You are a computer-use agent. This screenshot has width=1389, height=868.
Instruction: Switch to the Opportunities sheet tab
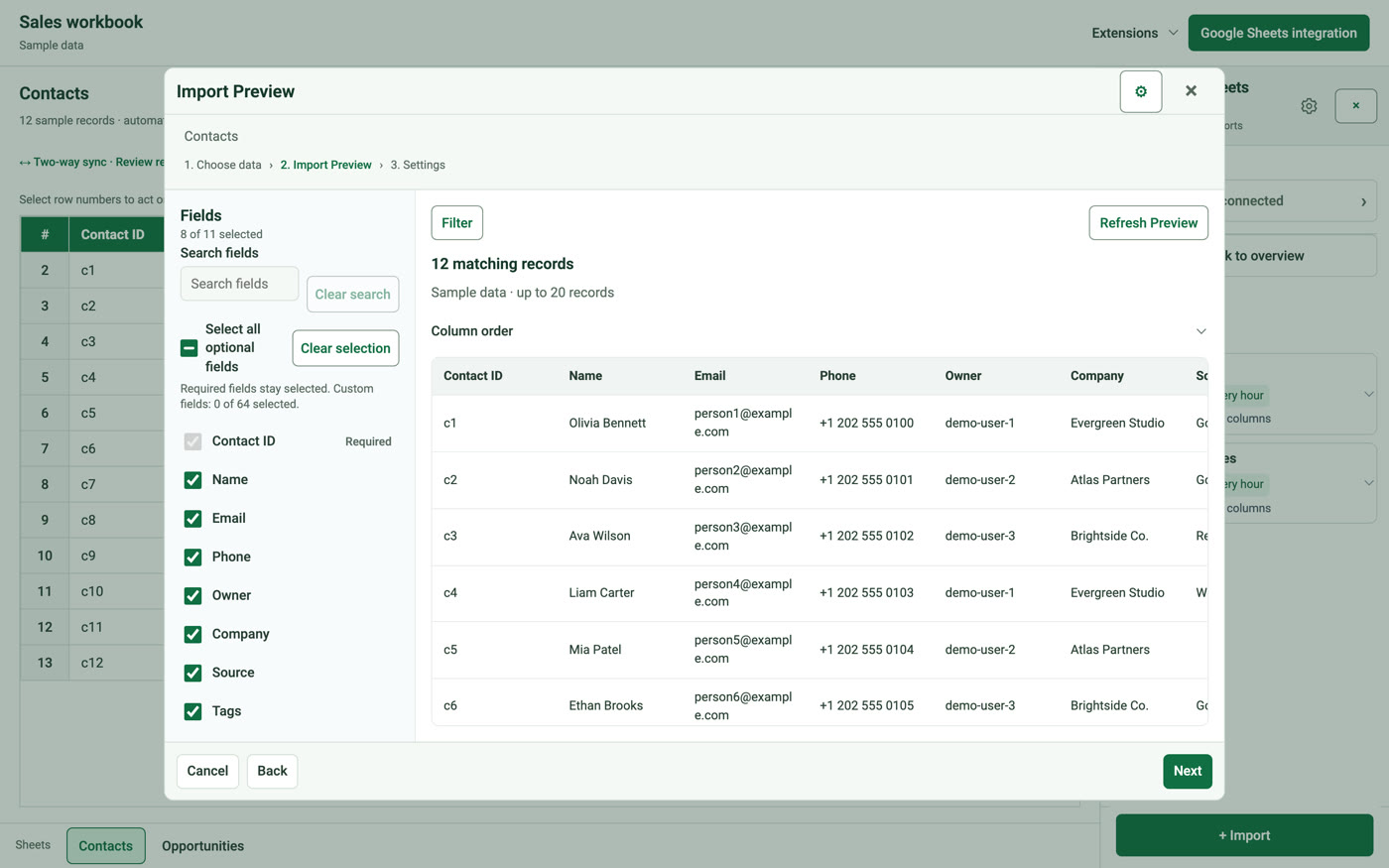203,846
